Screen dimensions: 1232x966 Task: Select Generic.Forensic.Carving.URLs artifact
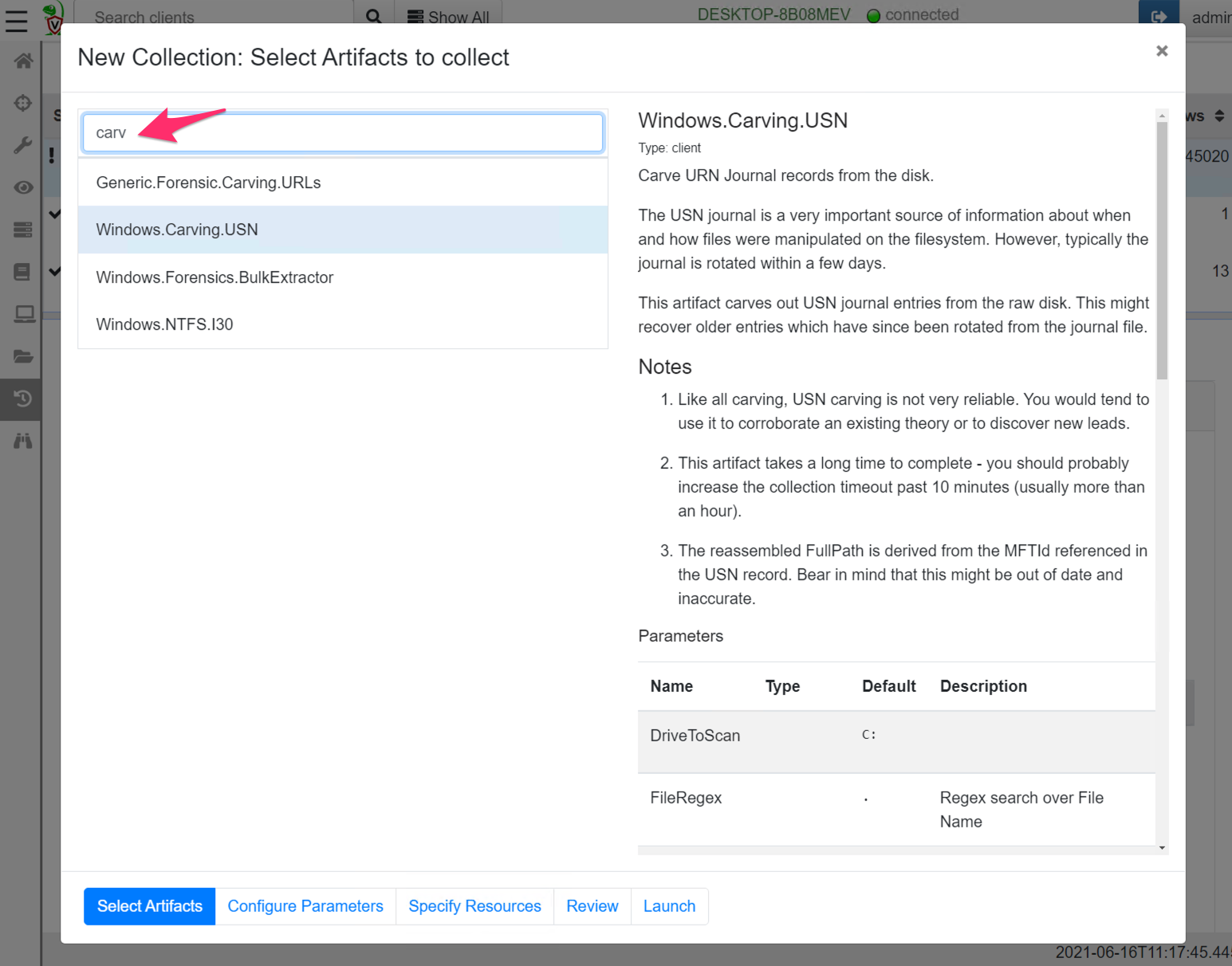tap(208, 183)
